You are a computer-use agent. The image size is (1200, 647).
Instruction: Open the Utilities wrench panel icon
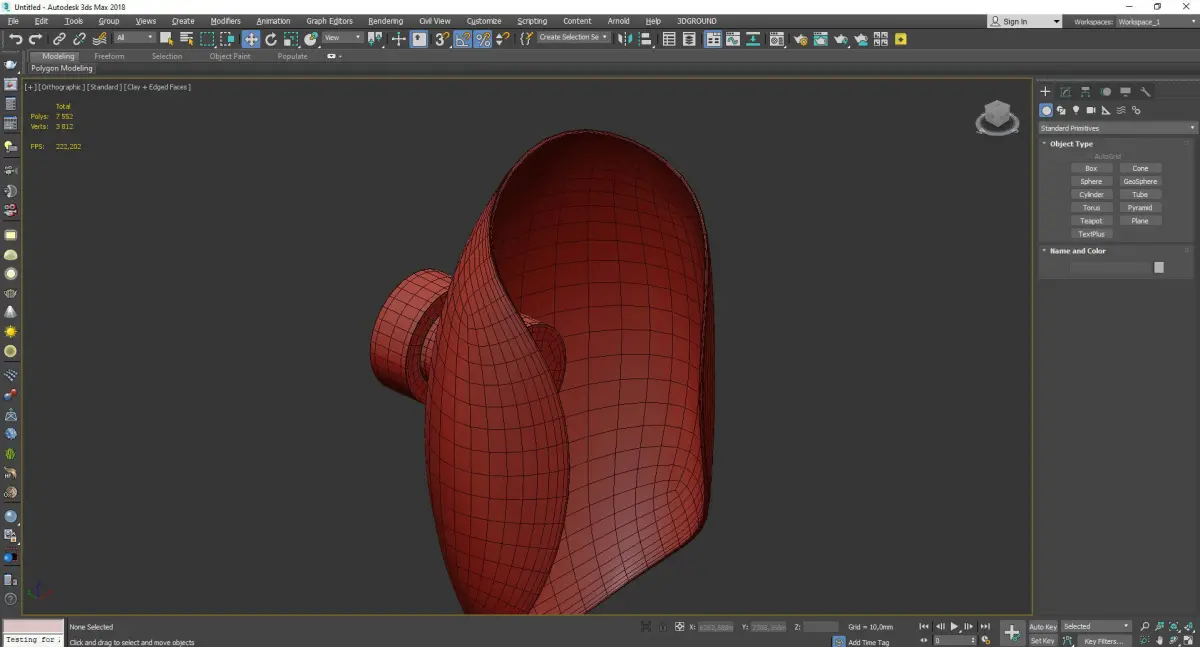point(1146,91)
